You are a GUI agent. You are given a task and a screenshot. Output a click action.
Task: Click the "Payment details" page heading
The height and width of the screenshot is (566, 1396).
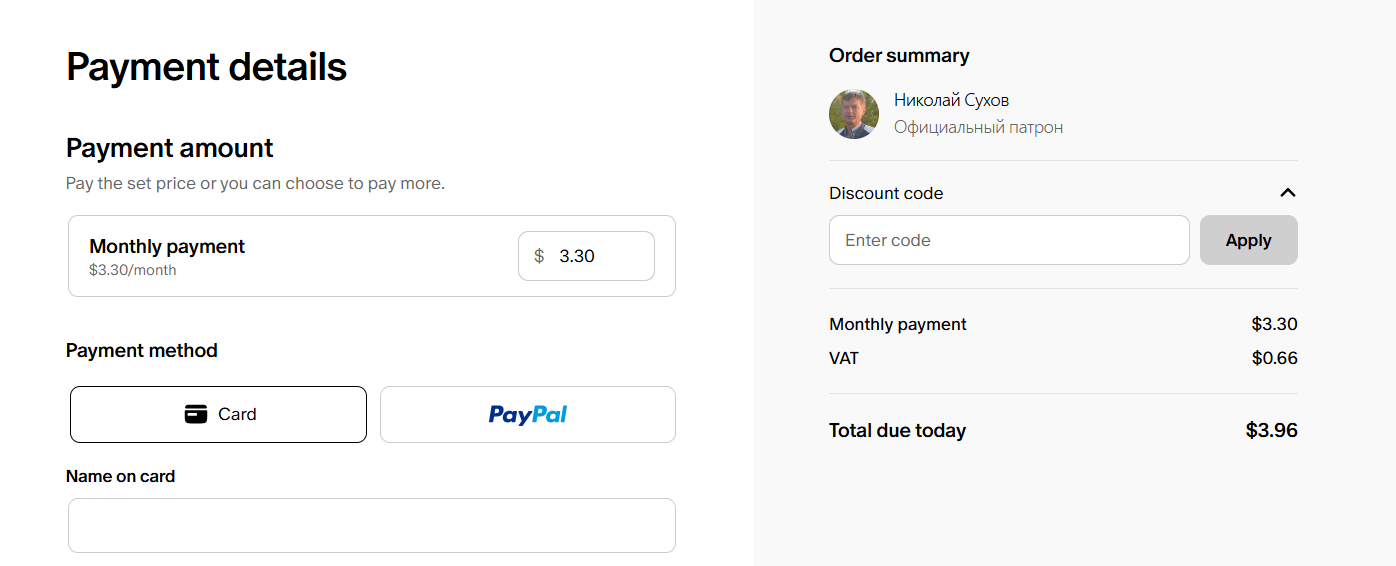(206, 67)
